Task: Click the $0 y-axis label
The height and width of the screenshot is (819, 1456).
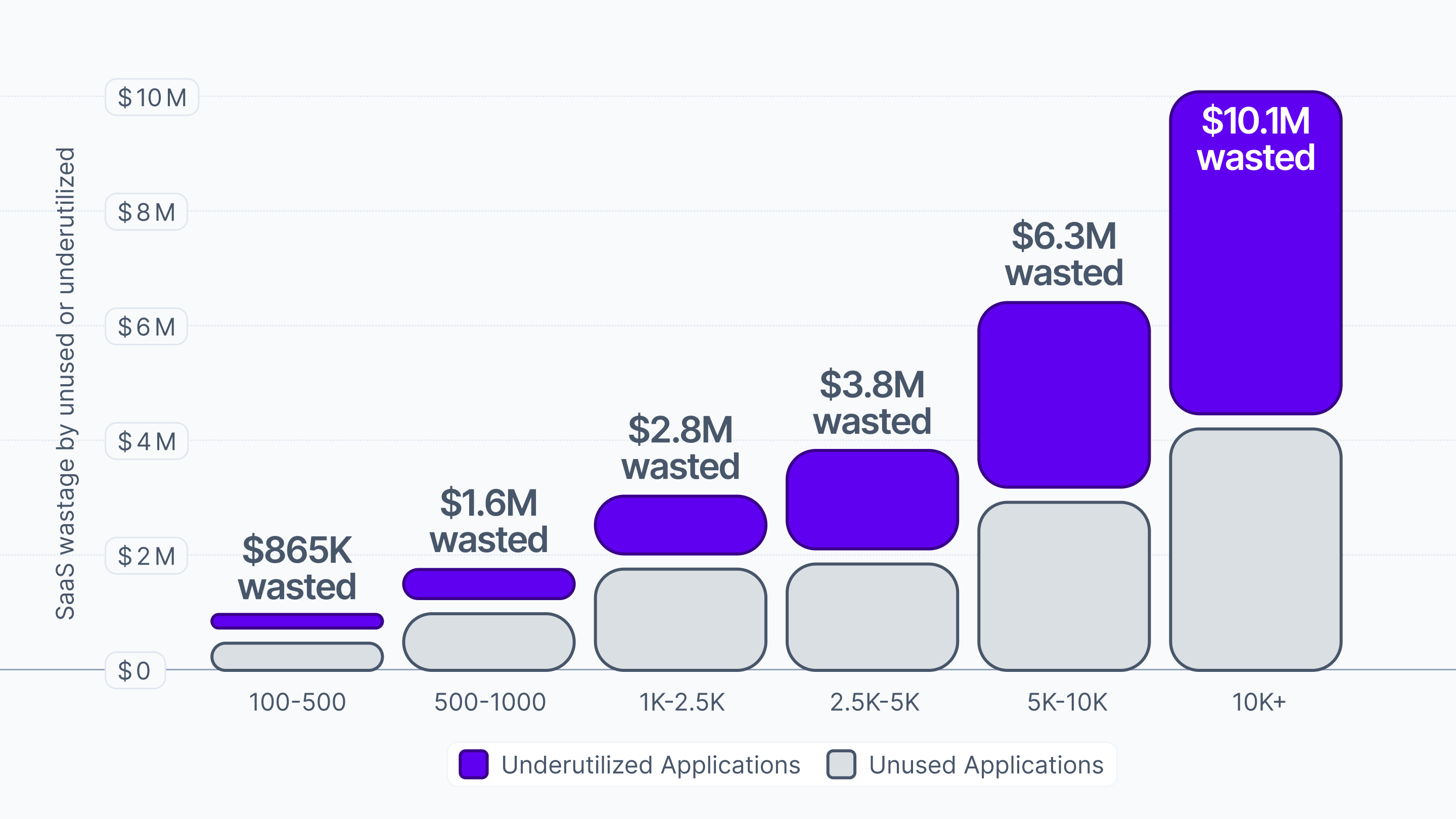Action: coord(134,670)
